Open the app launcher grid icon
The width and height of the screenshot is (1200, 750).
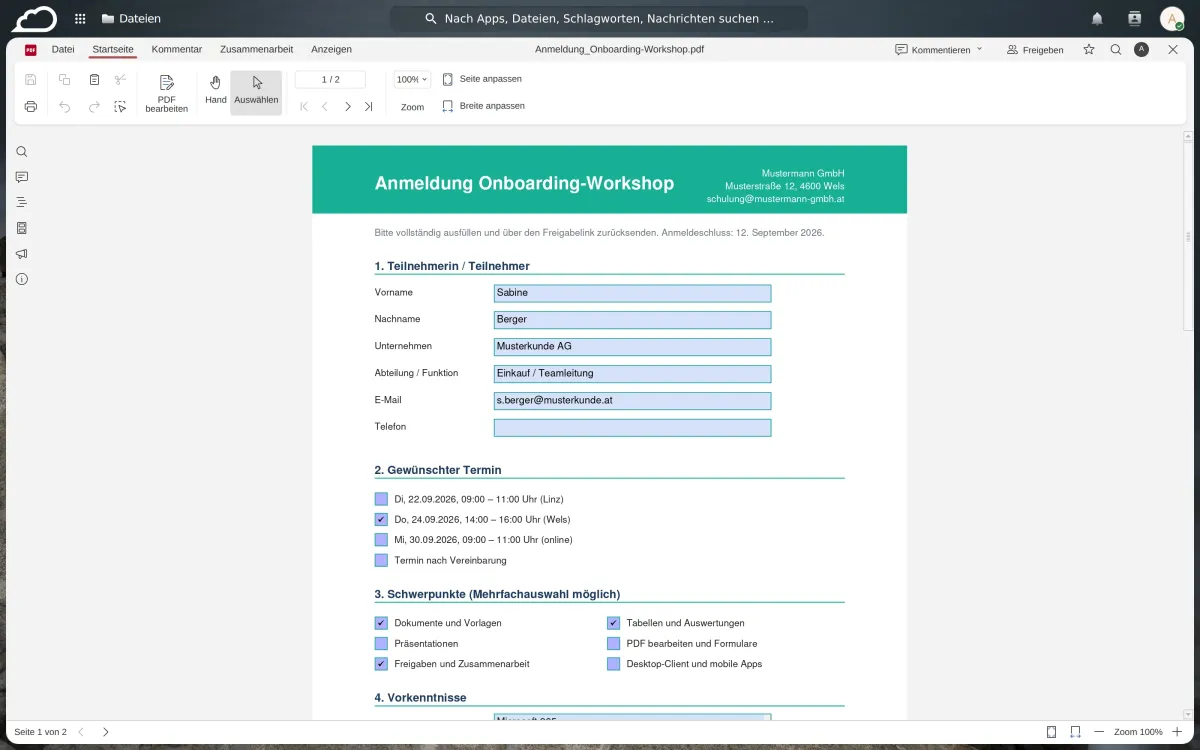[x=80, y=18]
